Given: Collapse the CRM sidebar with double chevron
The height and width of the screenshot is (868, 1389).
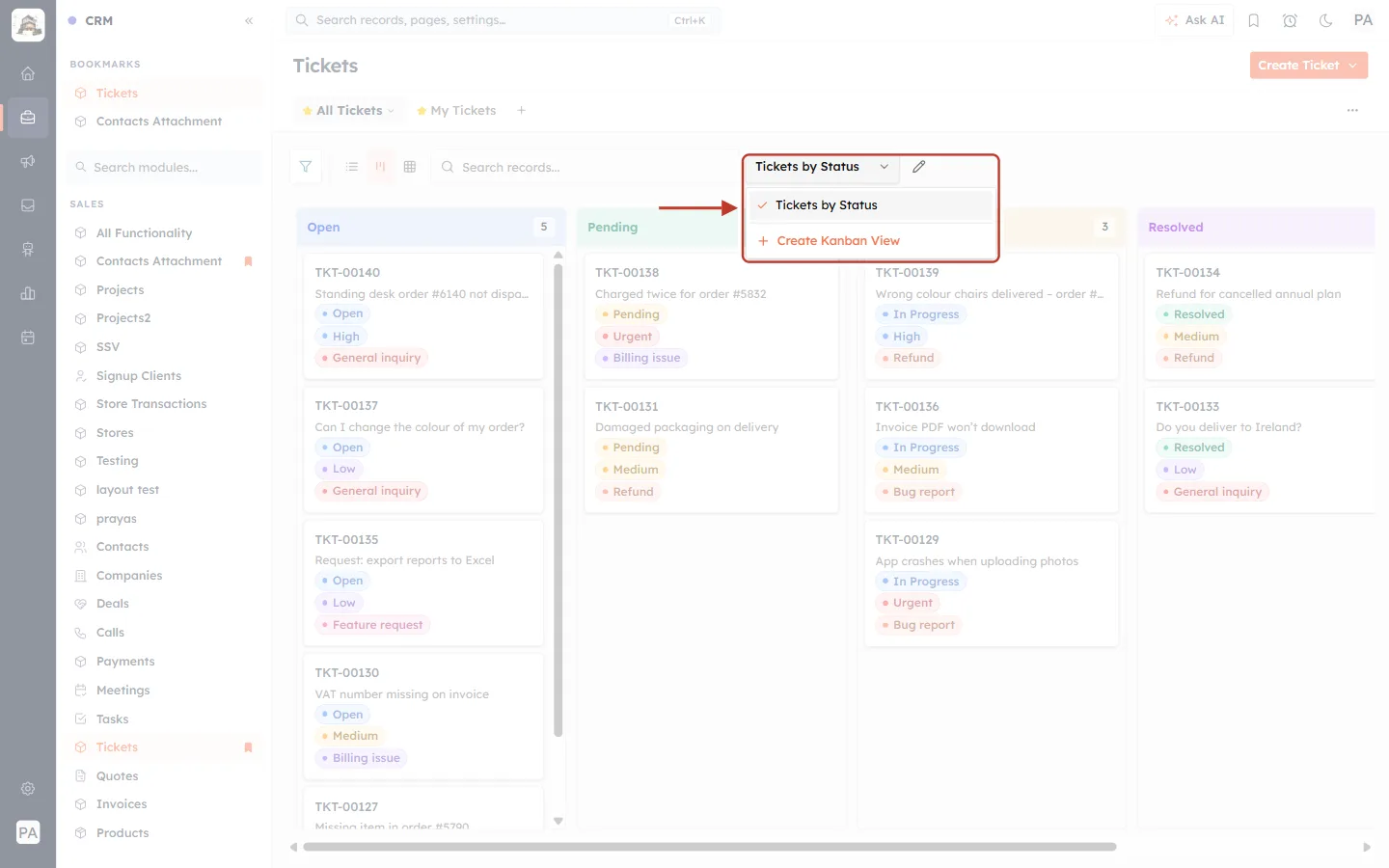Looking at the screenshot, I should (x=249, y=20).
